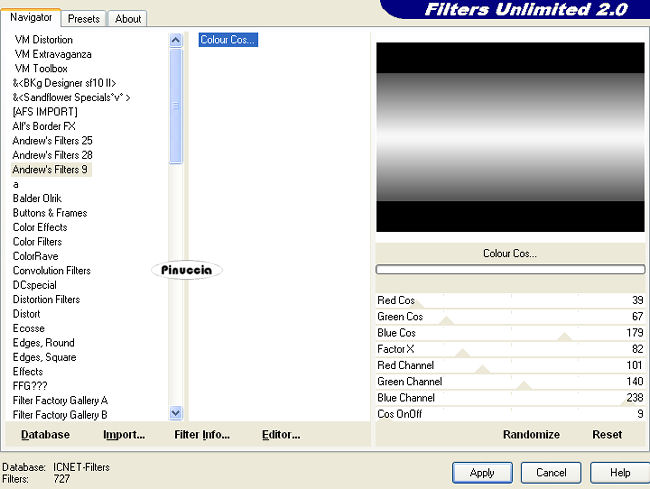Select the category named a
This screenshot has height=489, width=650.
click(x=16, y=184)
